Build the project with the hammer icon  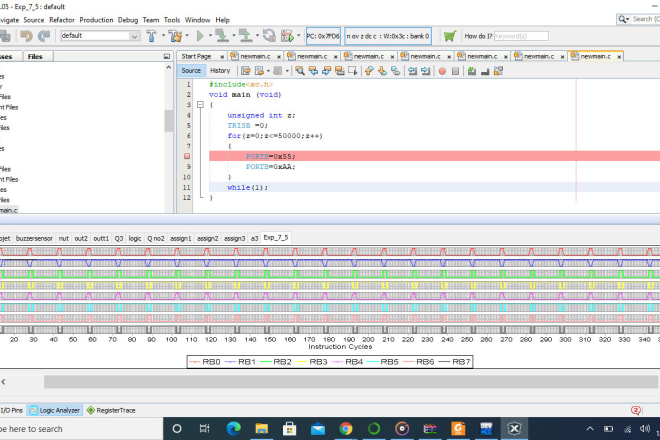[x=151, y=36]
